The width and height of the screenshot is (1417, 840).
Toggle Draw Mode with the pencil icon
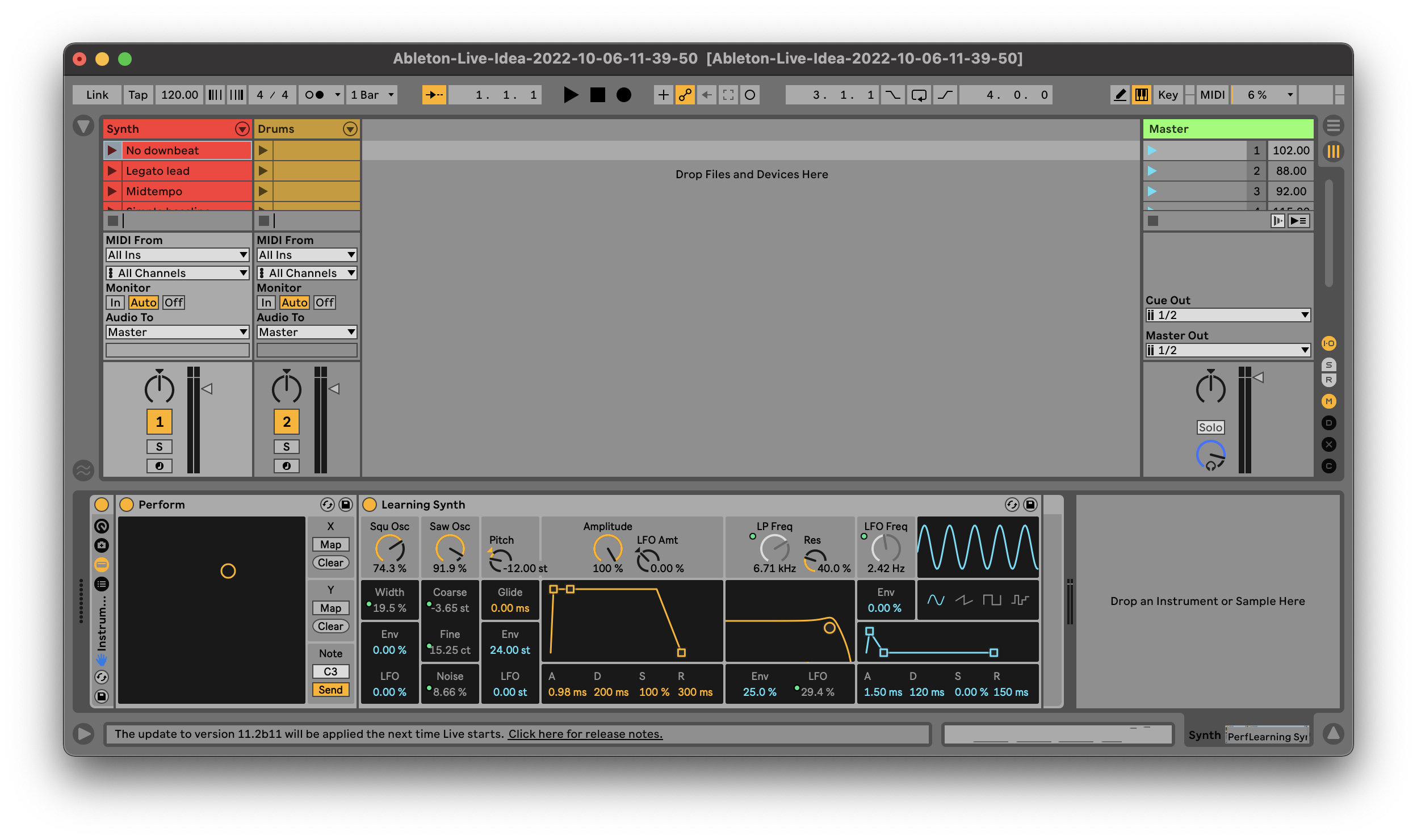[1120, 95]
